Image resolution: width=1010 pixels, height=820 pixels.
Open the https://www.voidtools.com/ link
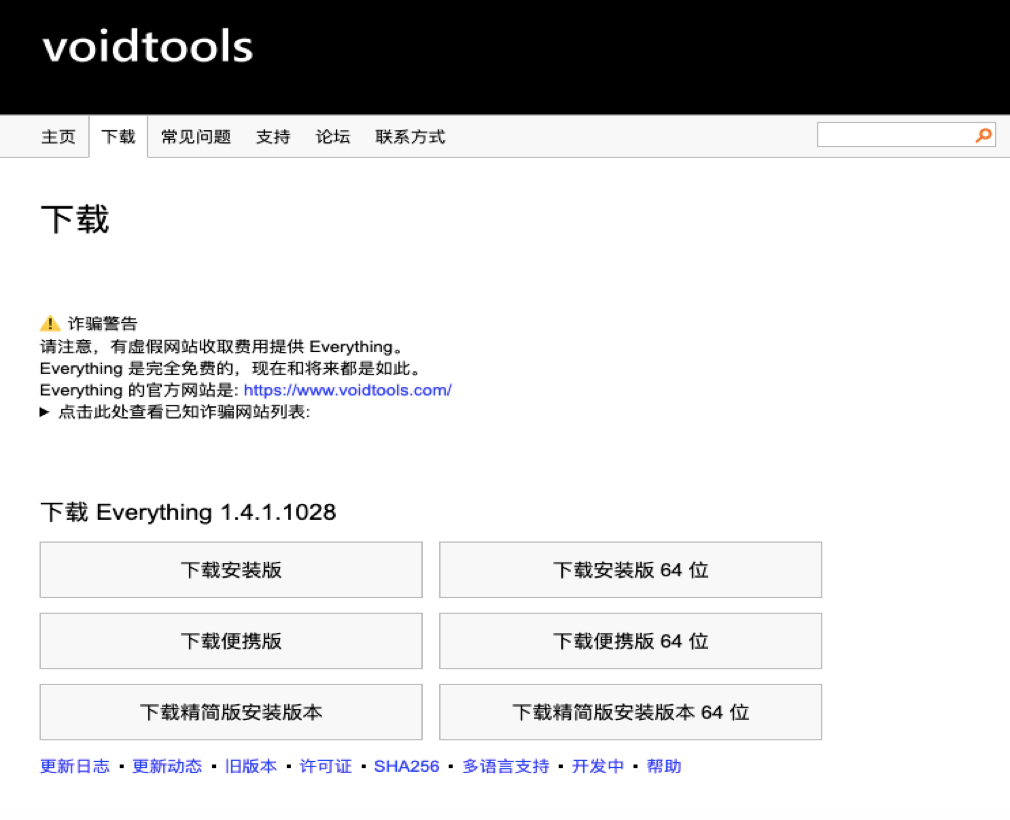point(348,390)
